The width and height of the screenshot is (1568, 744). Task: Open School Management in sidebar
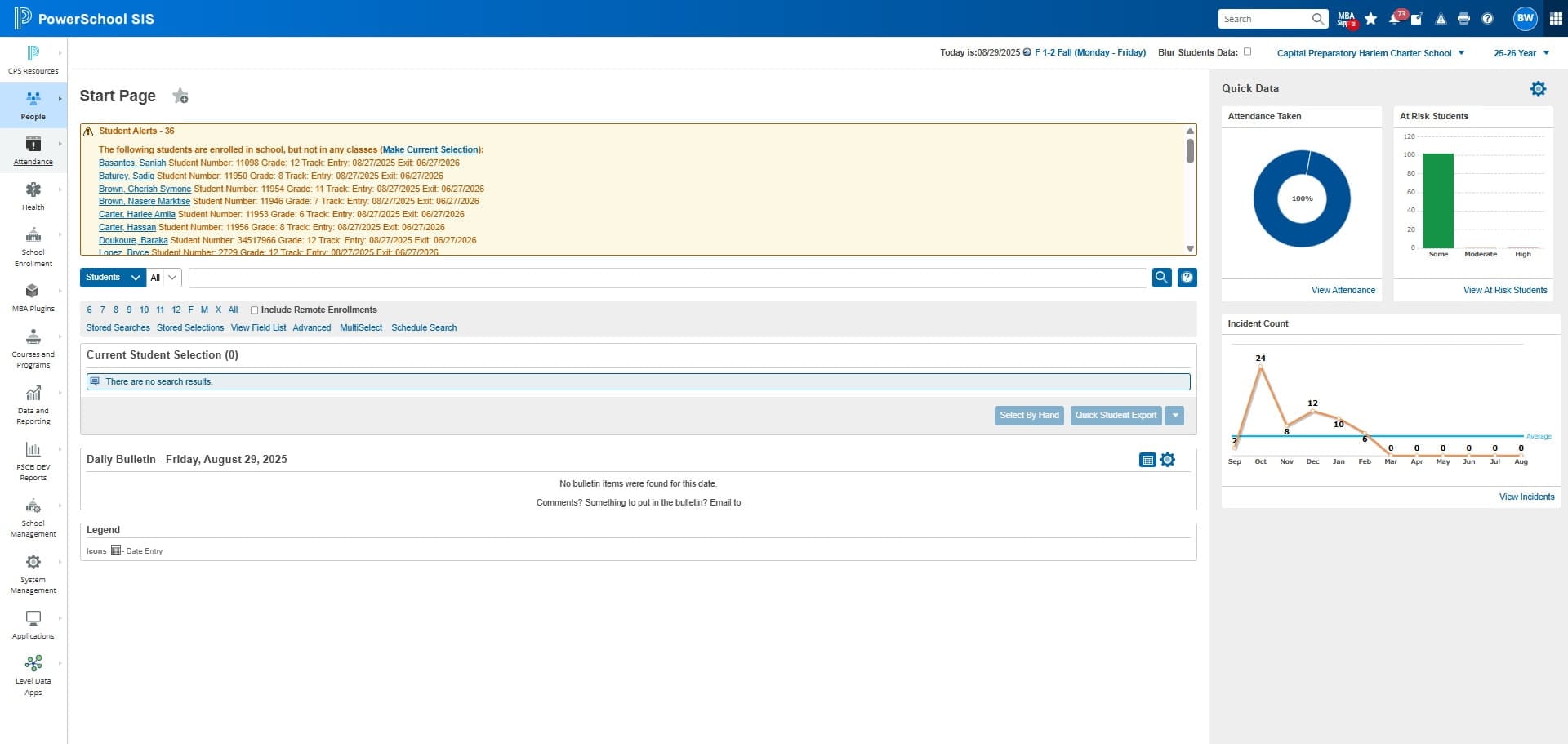click(x=33, y=518)
